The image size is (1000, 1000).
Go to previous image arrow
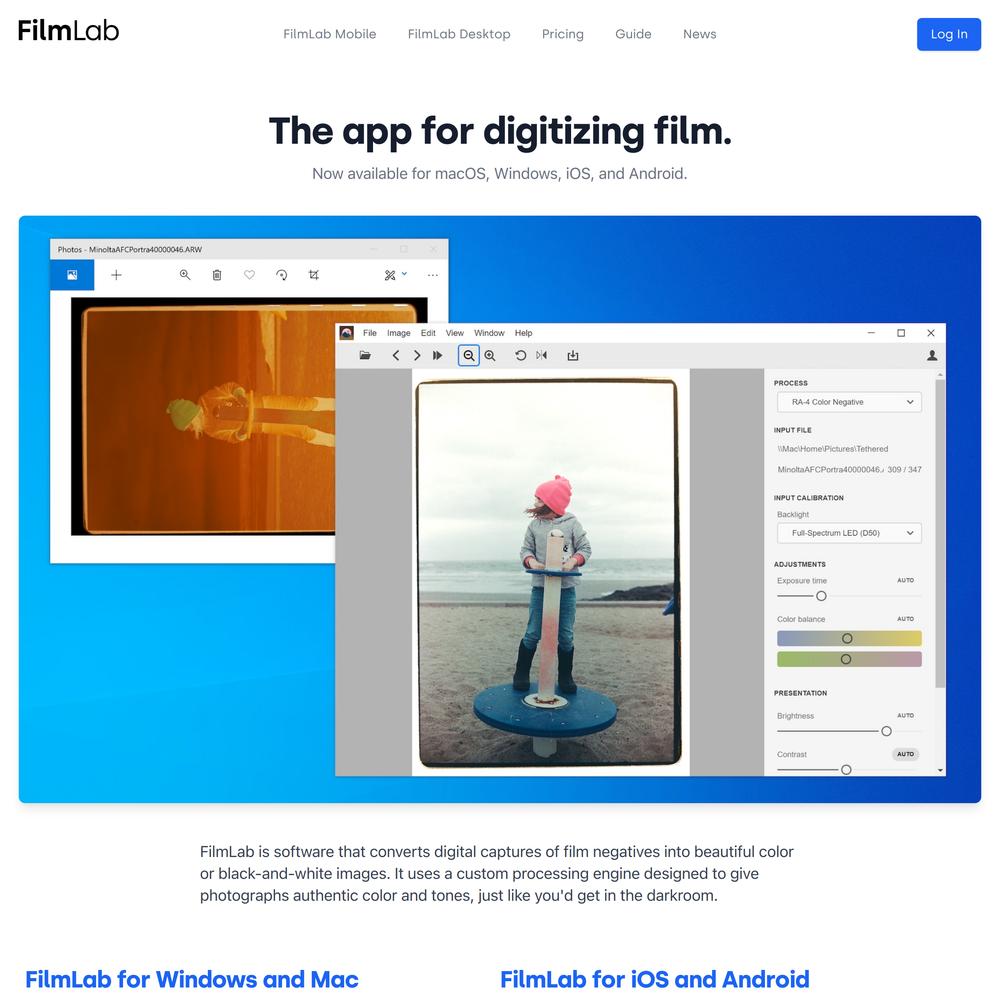click(x=396, y=355)
